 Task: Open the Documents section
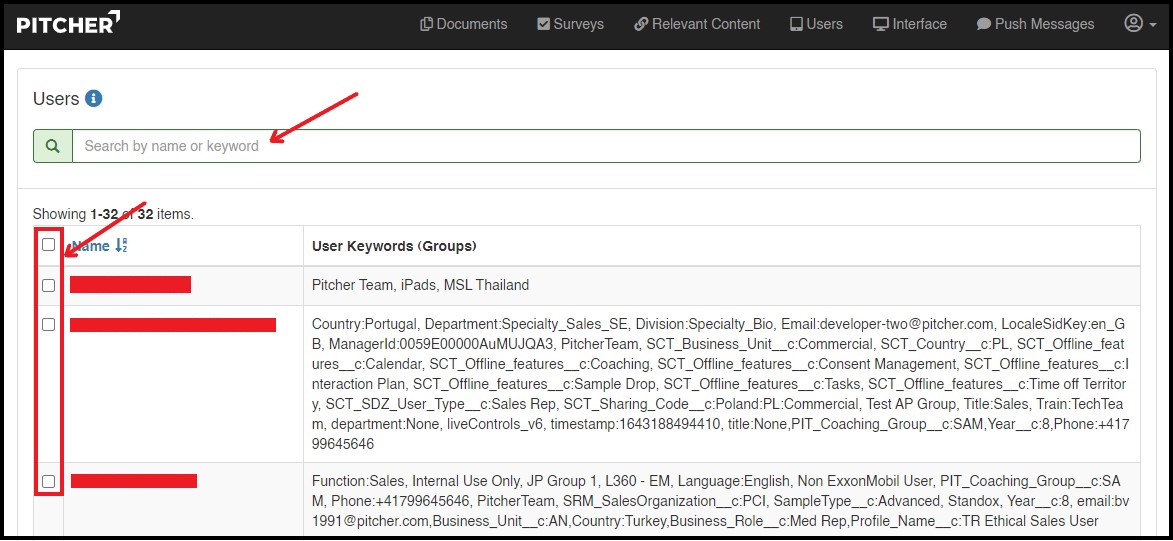tap(463, 24)
